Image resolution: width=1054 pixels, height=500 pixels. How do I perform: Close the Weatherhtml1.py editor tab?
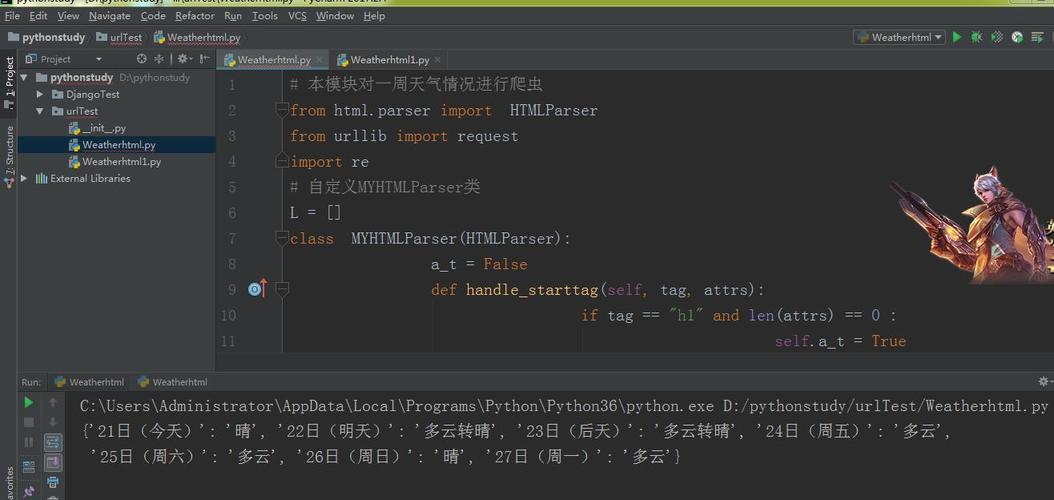[437, 60]
